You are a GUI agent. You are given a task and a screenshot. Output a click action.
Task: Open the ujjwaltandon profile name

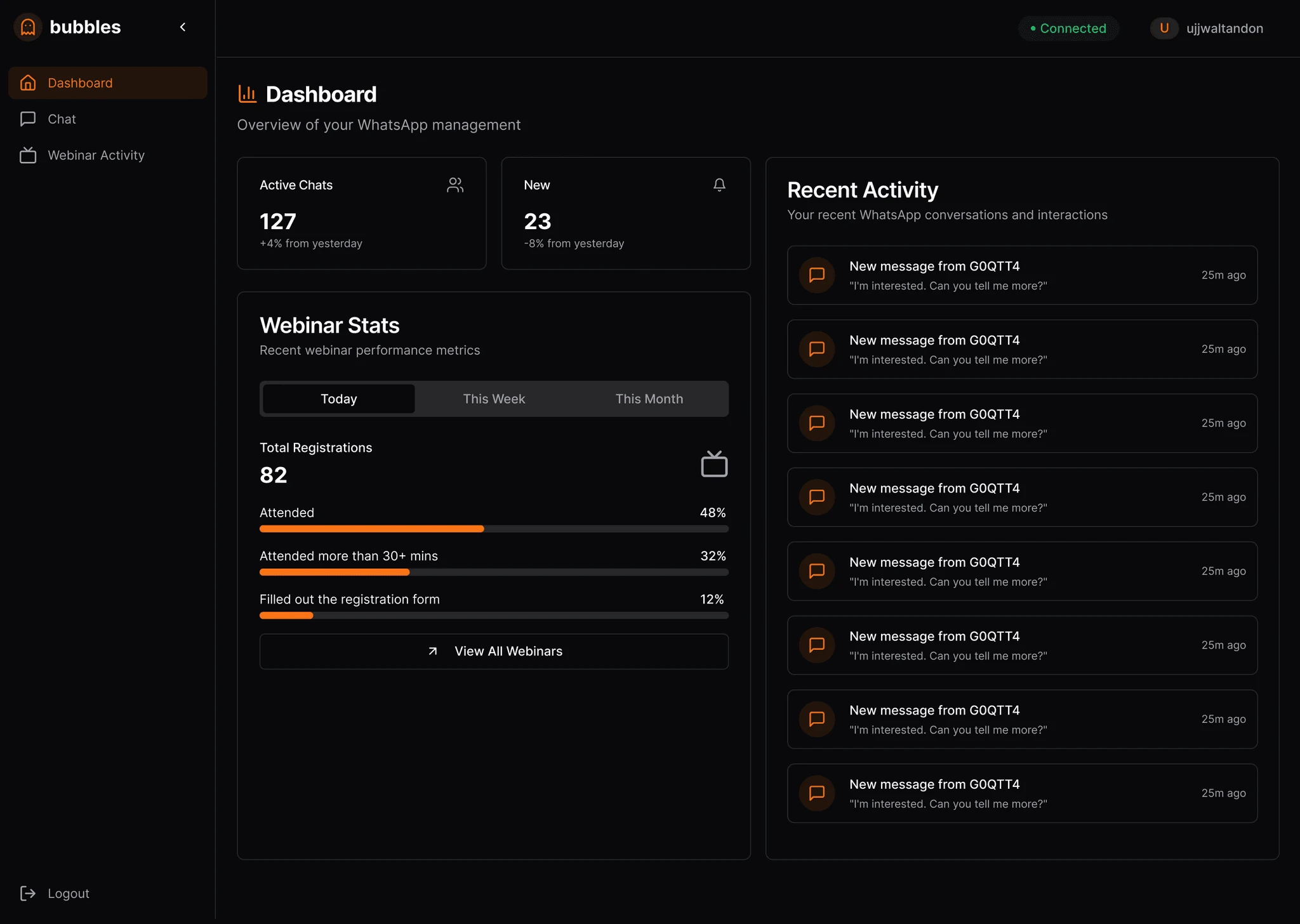pos(1224,29)
